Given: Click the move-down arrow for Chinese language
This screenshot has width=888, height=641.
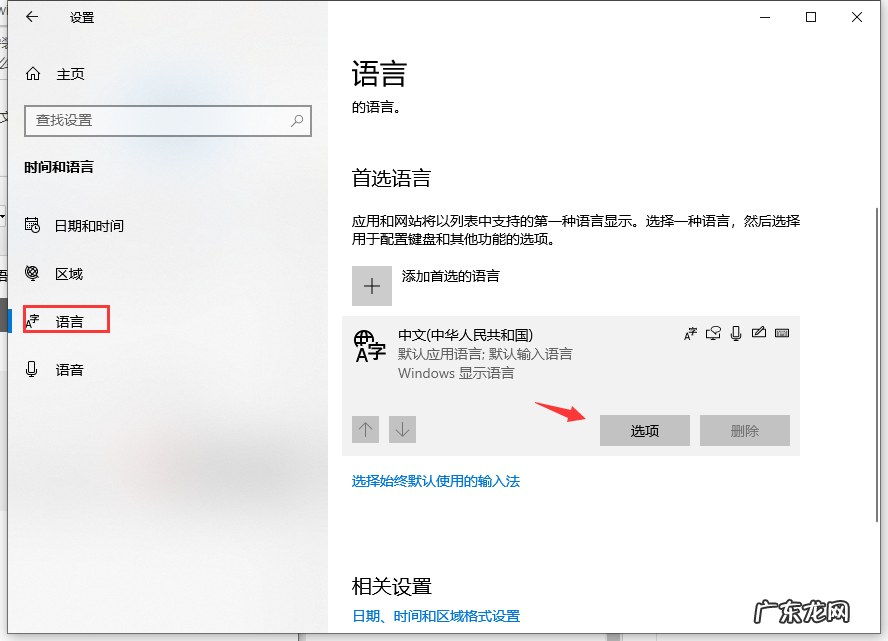Looking at the screenshot, I should [402, 429].
